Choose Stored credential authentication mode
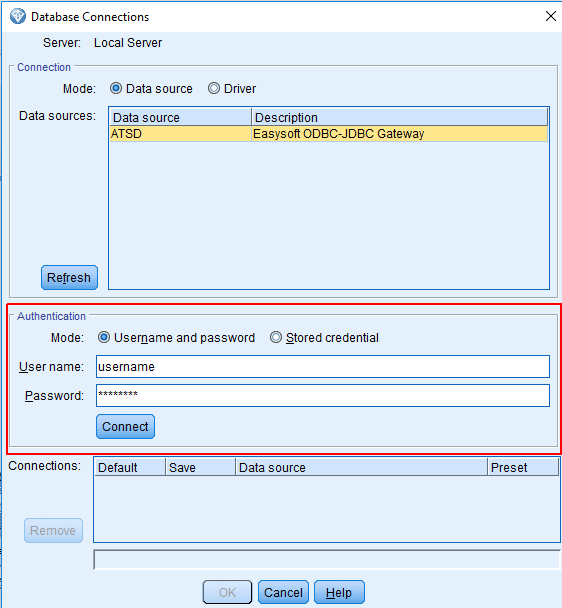 click(x=276, y=337)
